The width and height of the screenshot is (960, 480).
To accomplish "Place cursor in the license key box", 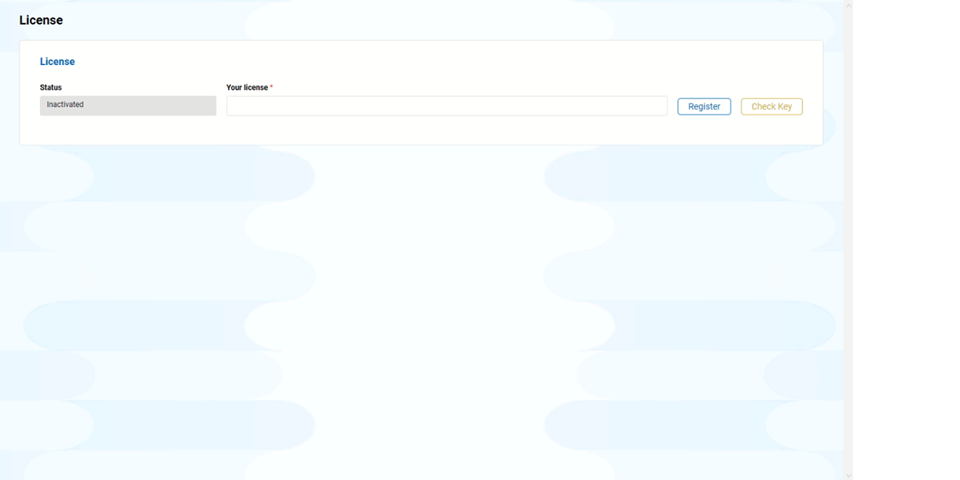I will pos(446,106).
